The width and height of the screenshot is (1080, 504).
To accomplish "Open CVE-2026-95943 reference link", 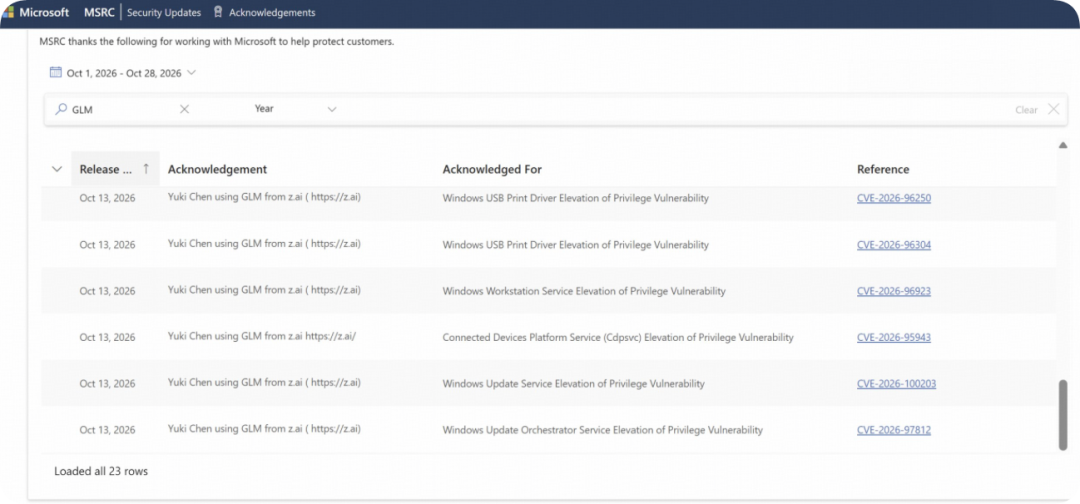I will click(894, 337).
